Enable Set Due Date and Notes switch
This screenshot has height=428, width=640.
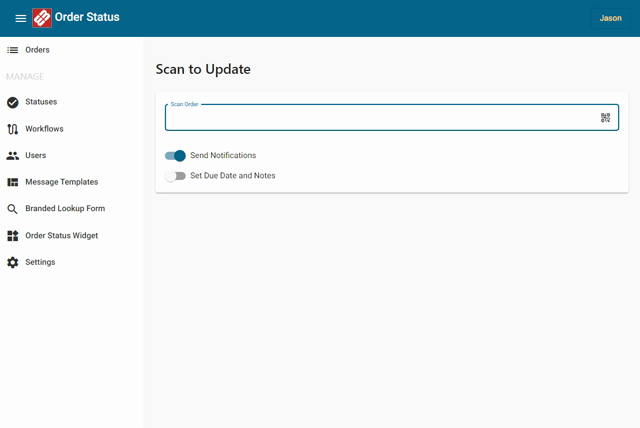point(175,176)
